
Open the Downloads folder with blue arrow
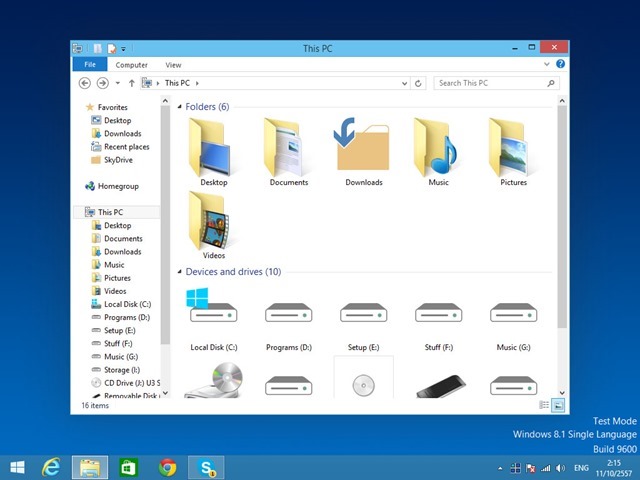tap(363, 152)
